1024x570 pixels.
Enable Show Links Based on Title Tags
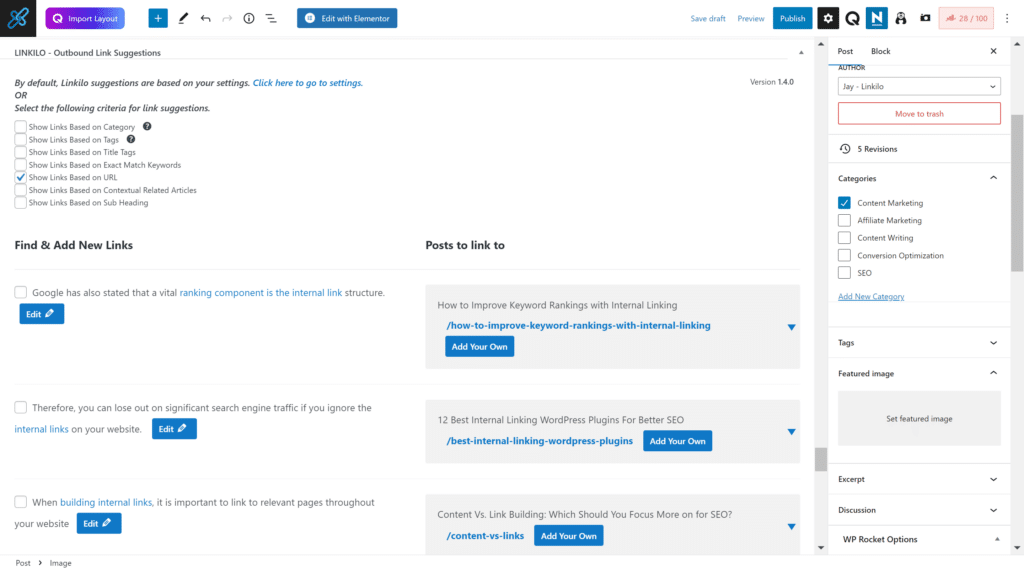click(20, 152)
